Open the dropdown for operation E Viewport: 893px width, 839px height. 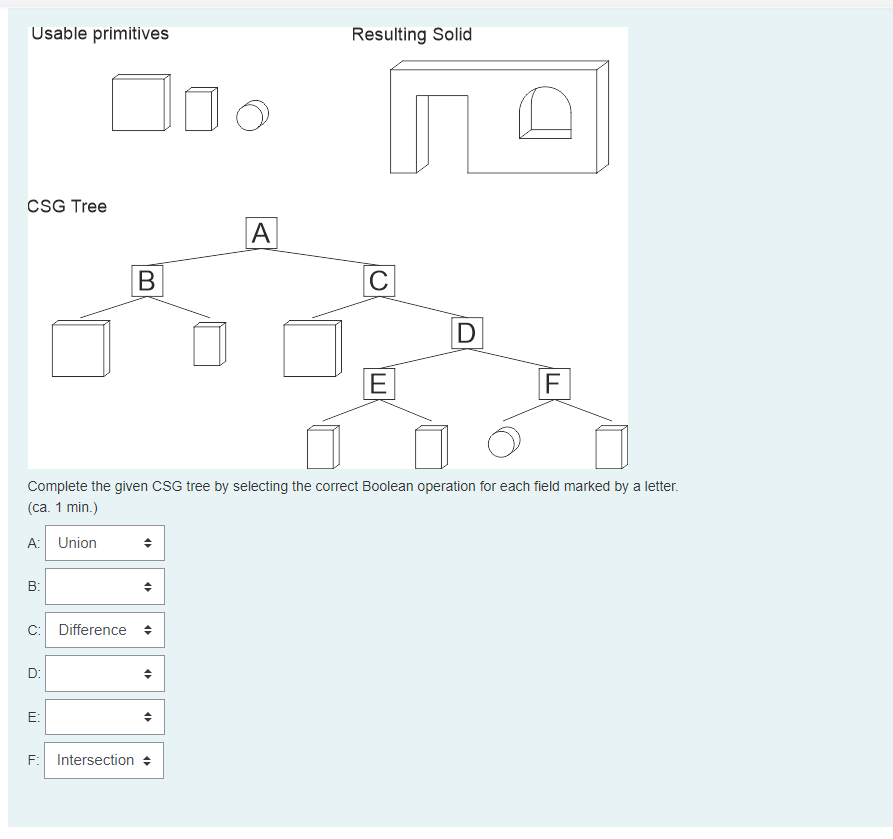tap(104, 717)
